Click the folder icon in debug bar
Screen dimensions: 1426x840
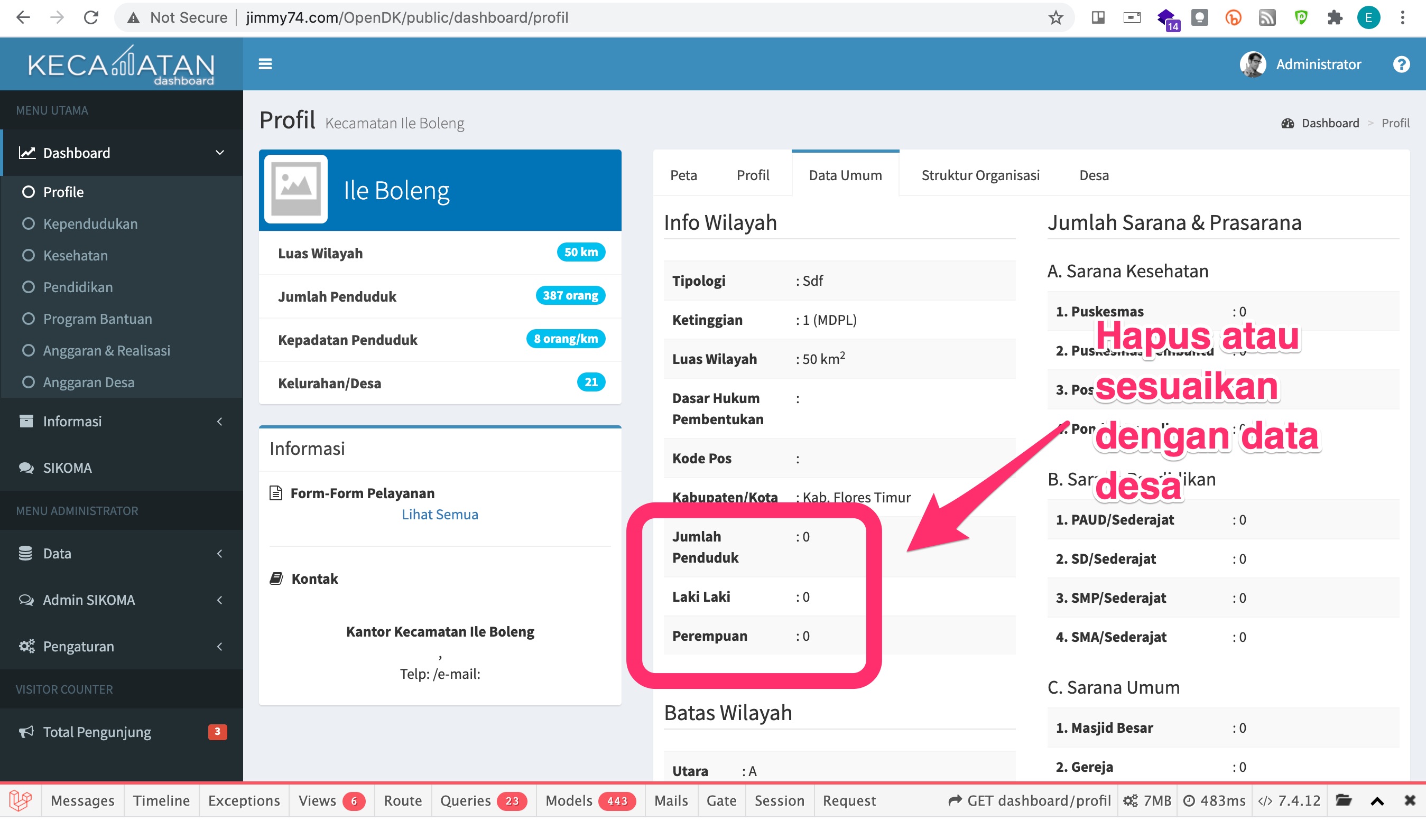tap(1344, 800)
